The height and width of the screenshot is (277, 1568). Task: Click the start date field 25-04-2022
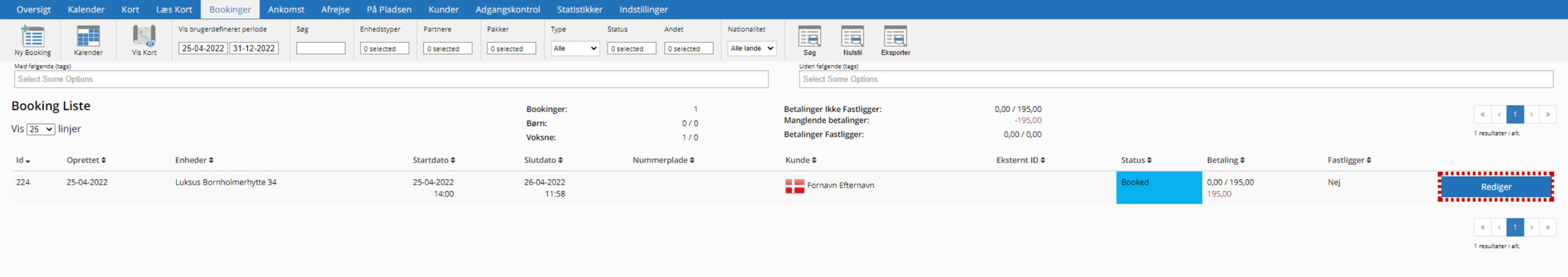(203, 48)
